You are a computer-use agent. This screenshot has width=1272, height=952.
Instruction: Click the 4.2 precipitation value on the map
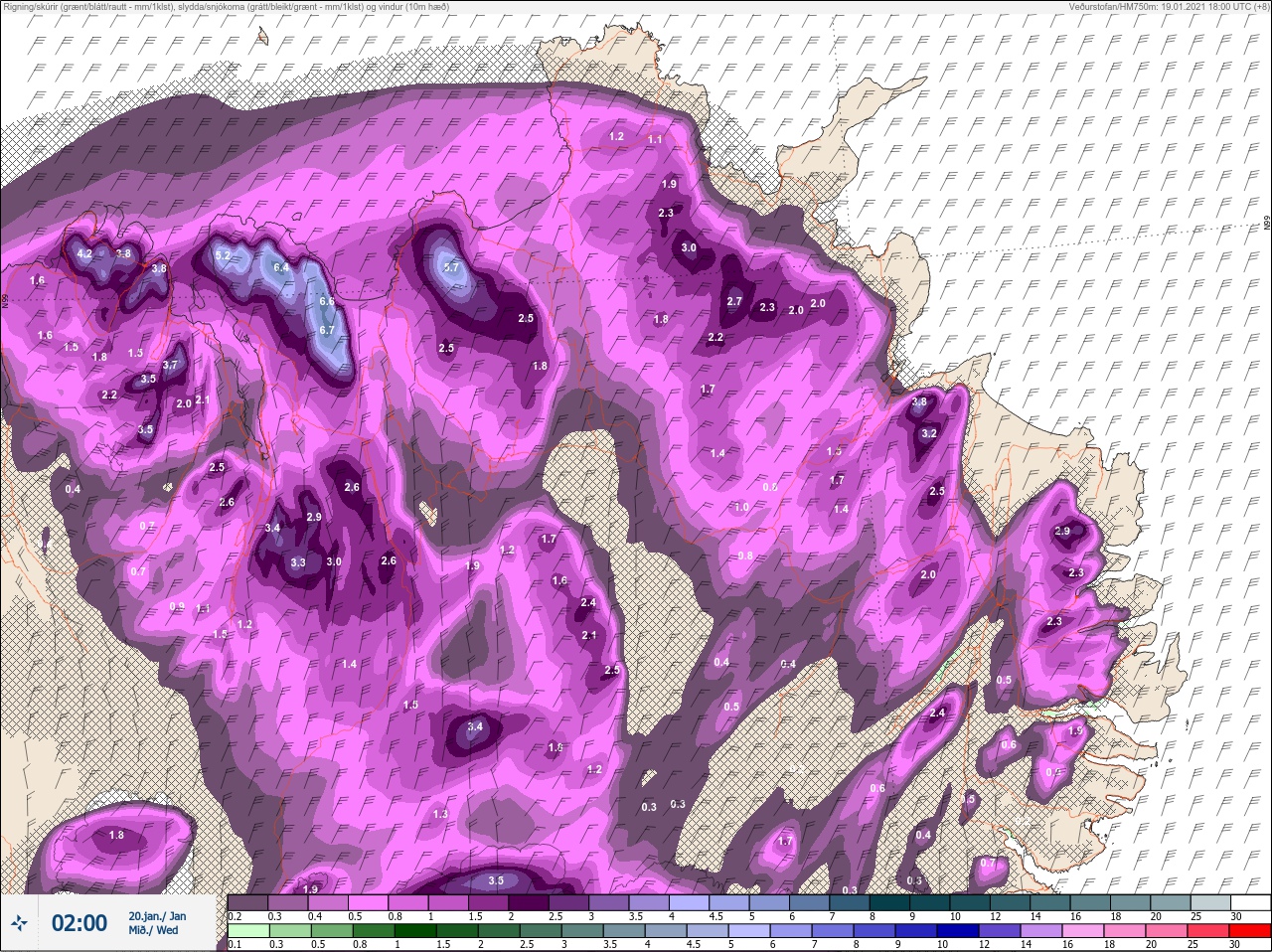point(84,254)
